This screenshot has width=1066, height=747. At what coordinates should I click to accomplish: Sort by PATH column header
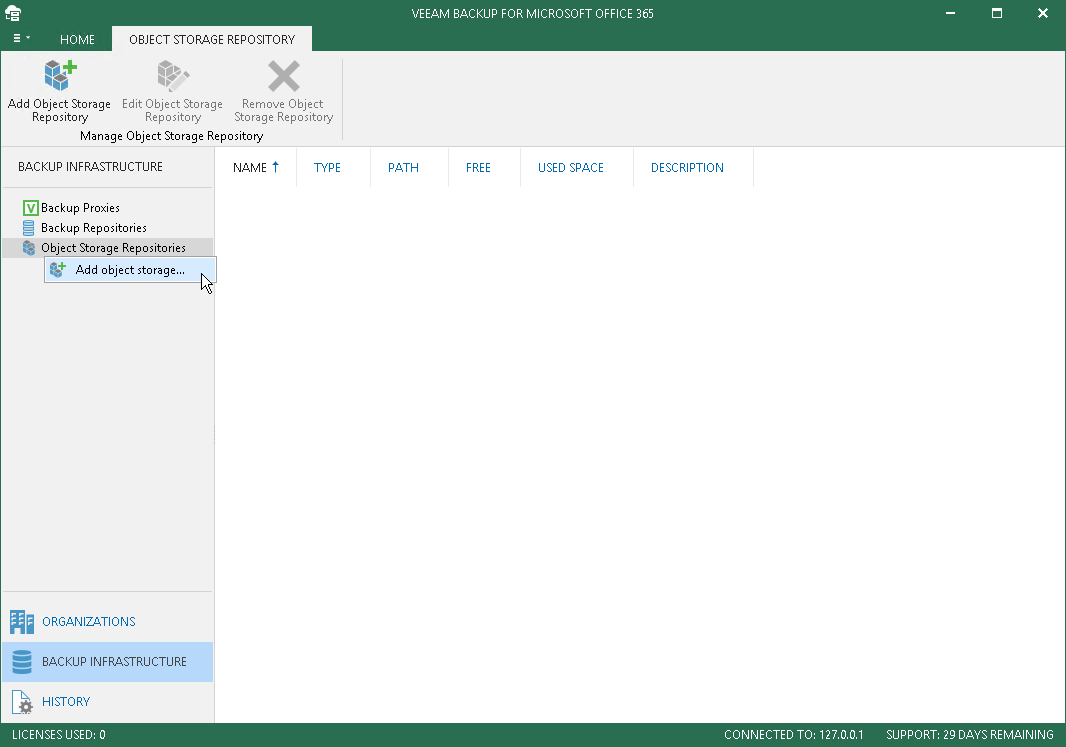tap(403, 167)
